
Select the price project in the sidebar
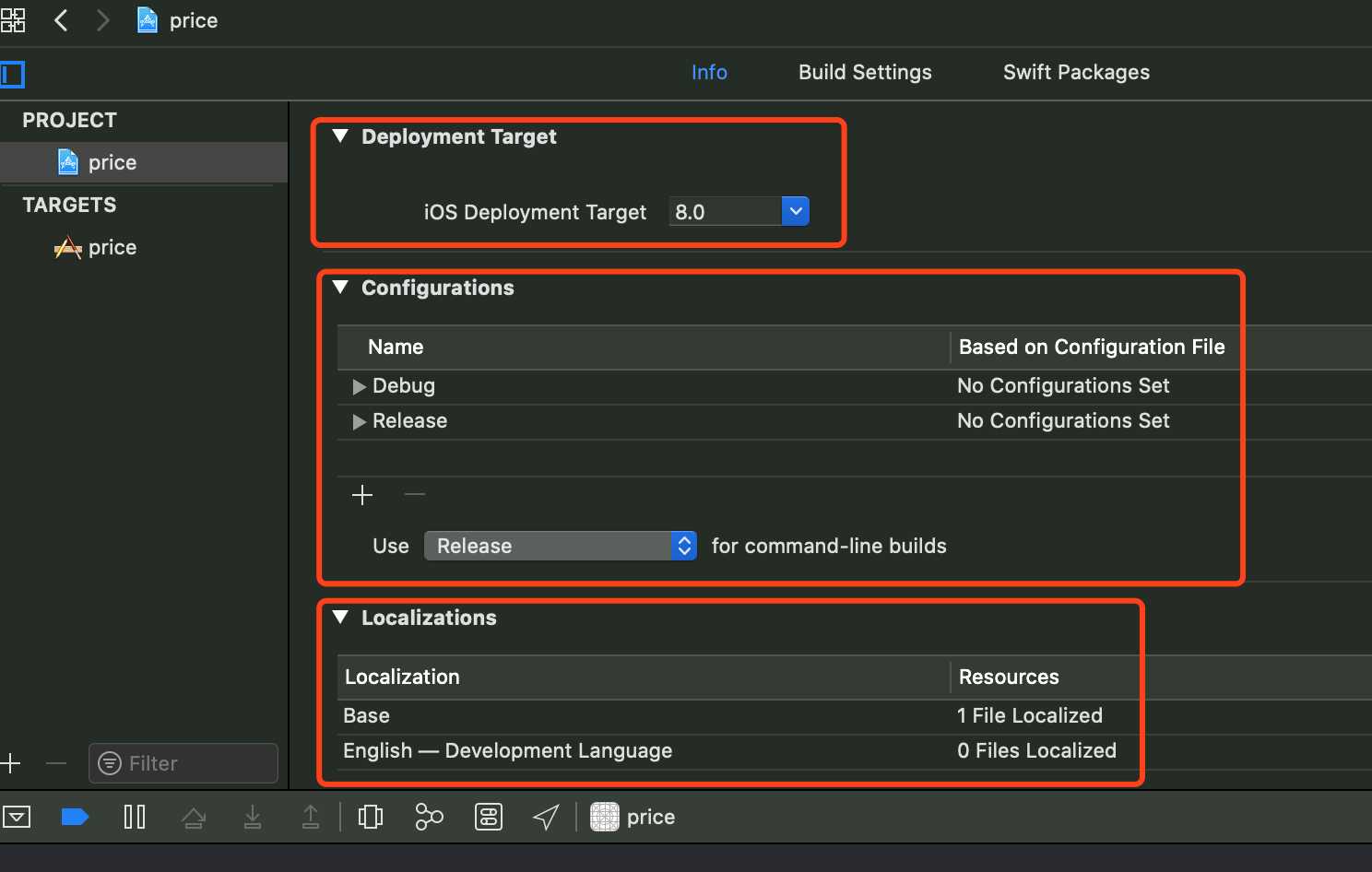tap(144, 162)
